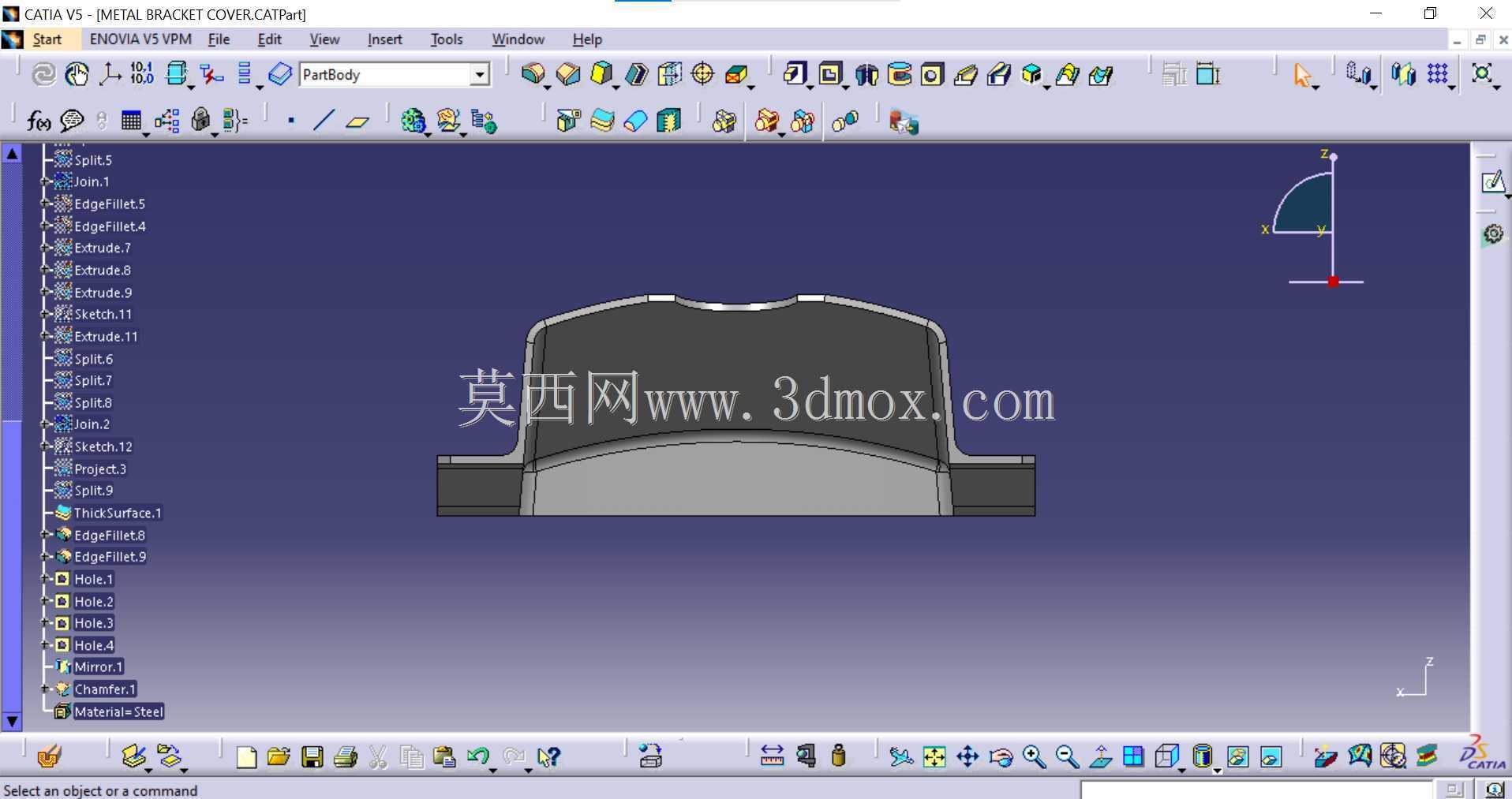Open the Insert menu
Screen dimensions: 1512x799
[x=384, y=39]
